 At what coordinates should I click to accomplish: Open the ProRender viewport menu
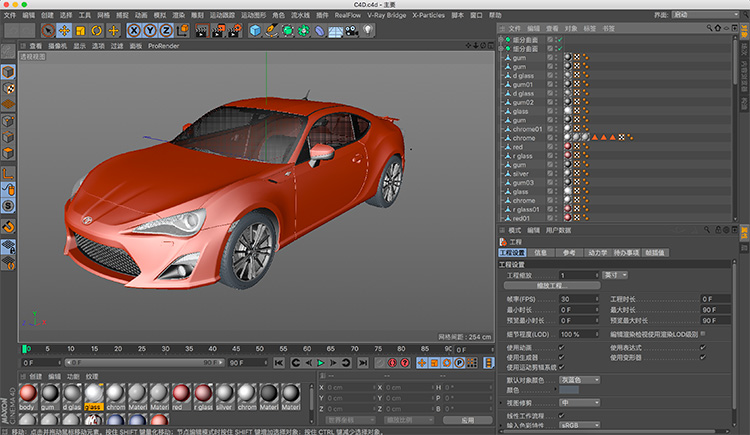(x=163, y=46)
